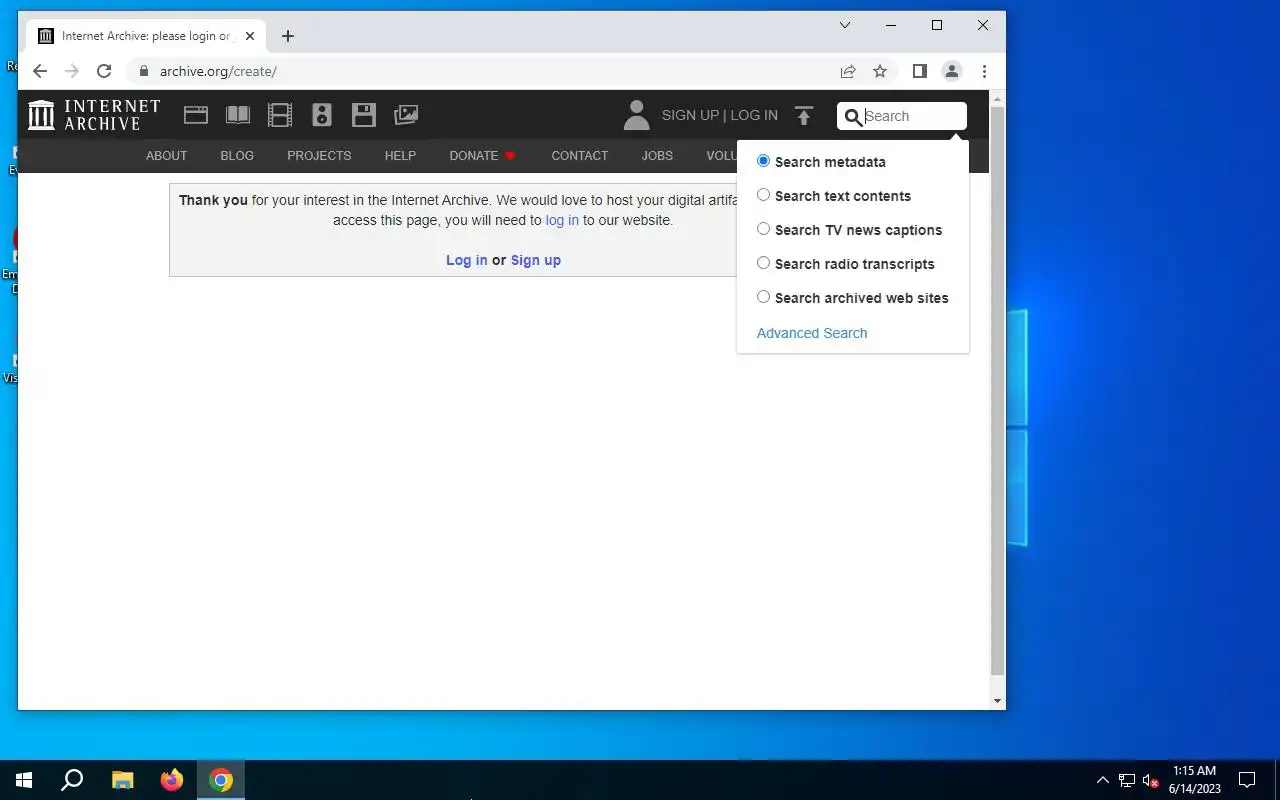Open the notifications center icon
This screenshot has width=1280, height=800.
(x=1247, y=780)
